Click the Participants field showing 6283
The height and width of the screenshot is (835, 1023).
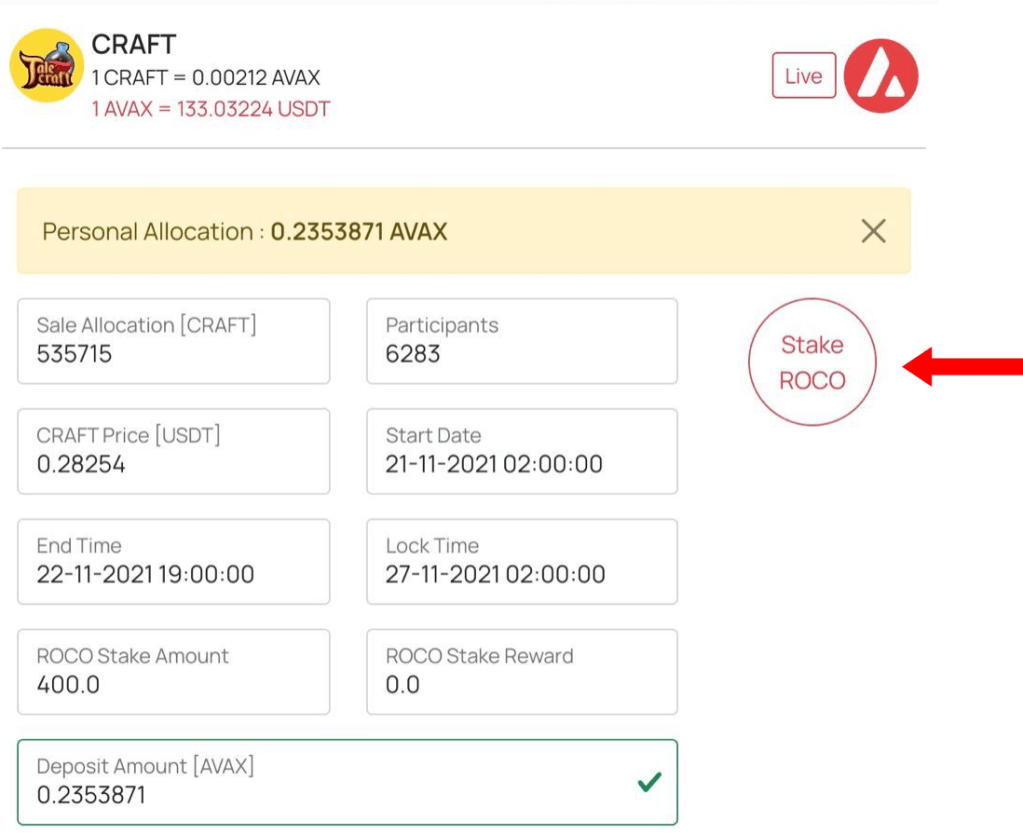click(x=521, y=341)
